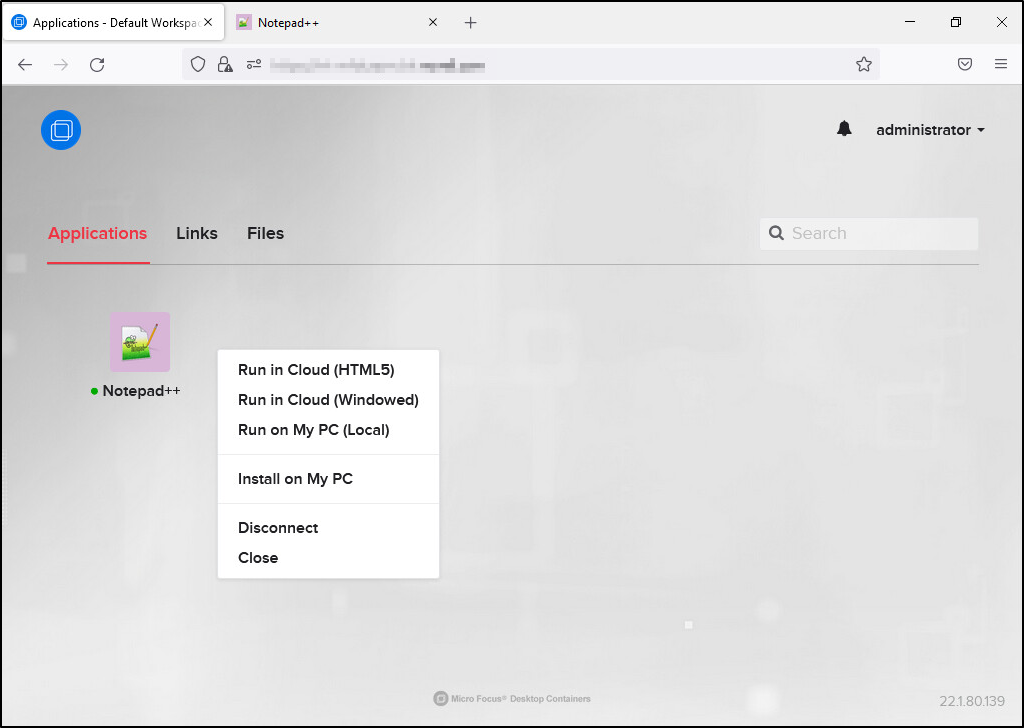Screen dimensions: 1024x728
Task: Choose Run in Cloud (HTML5)
Action: coord(316,370)
